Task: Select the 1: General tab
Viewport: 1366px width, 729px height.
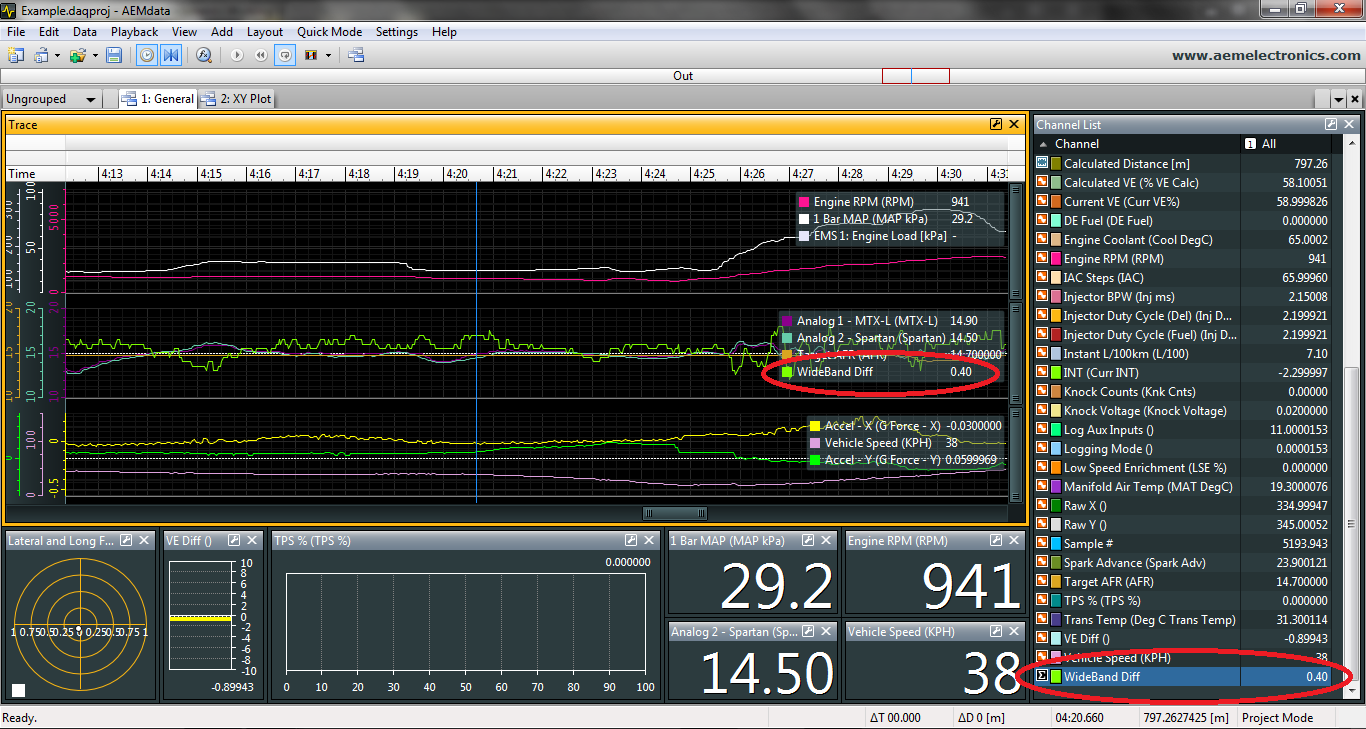Action: point(157,99)
